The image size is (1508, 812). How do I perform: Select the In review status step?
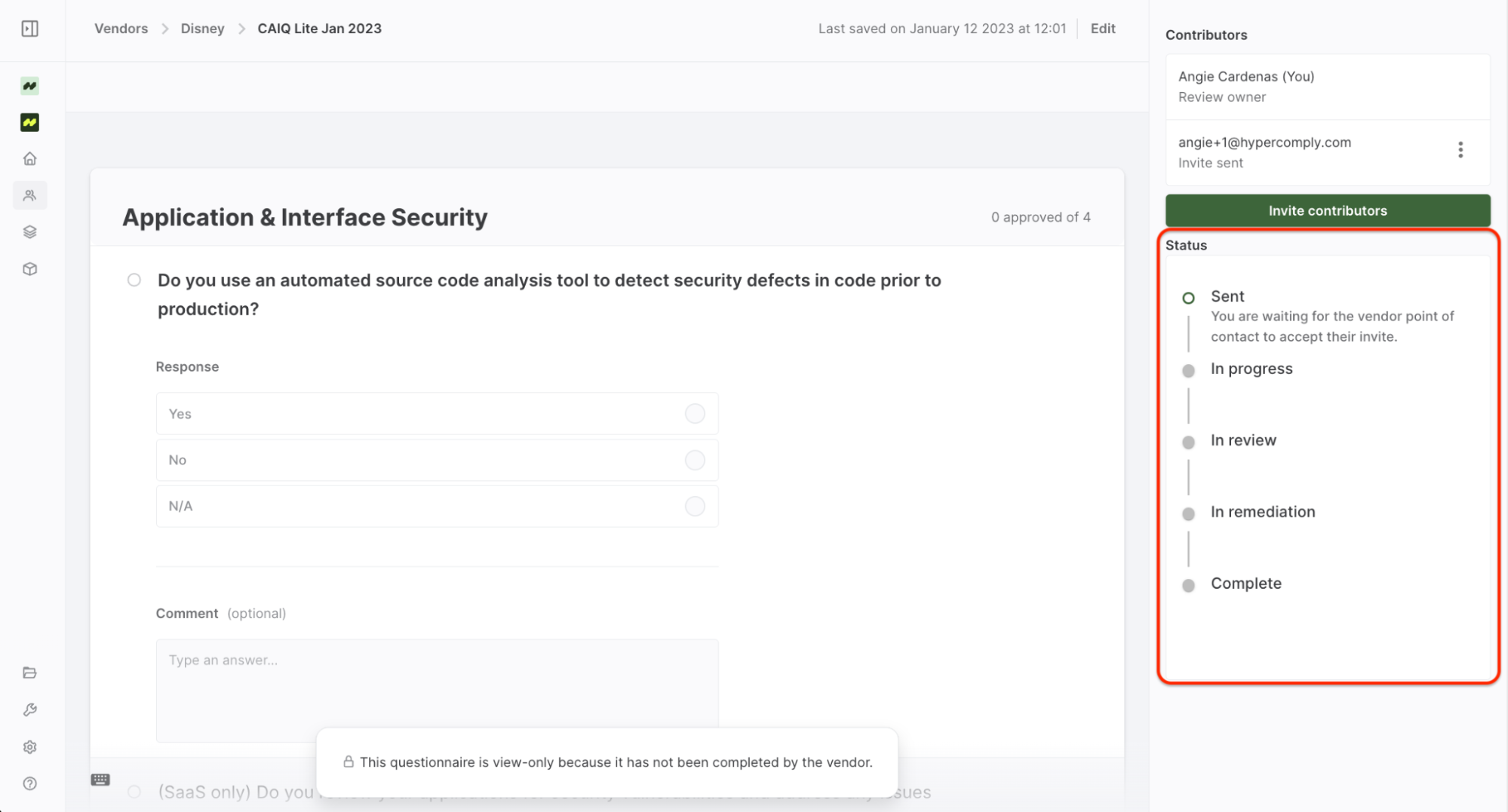point(1242,440)
